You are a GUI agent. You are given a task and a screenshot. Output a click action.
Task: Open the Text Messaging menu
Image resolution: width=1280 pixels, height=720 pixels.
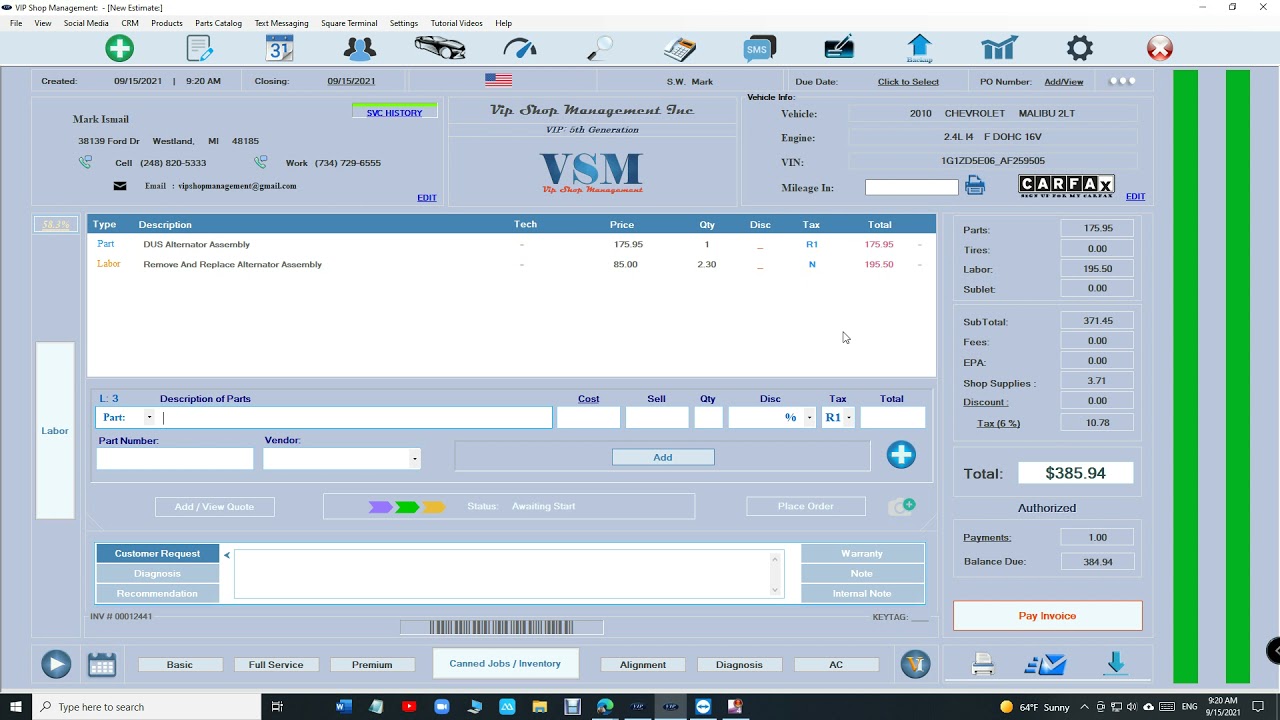281,23
